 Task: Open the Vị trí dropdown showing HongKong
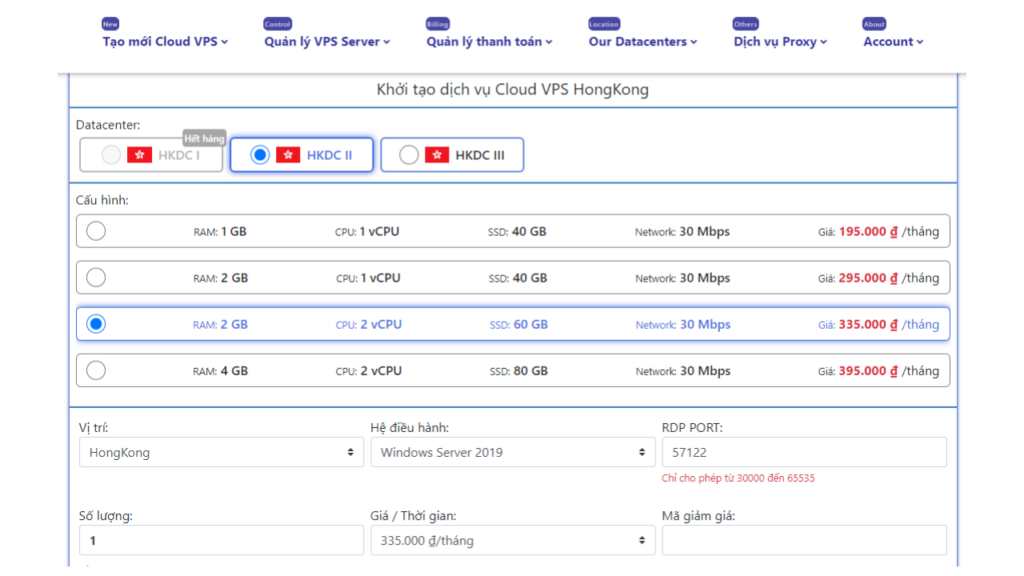tap(221, 452)
